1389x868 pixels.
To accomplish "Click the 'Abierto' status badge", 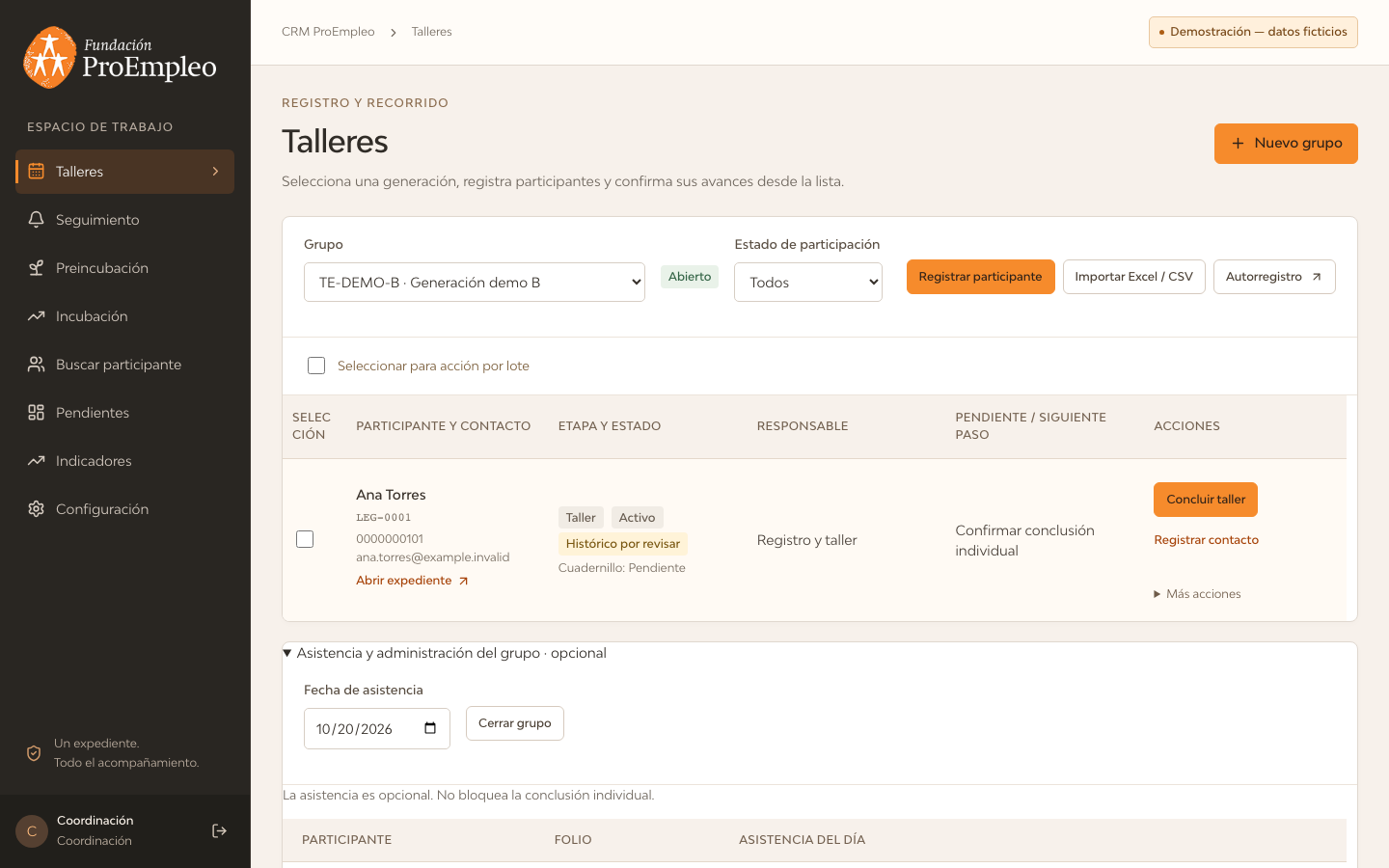I will pos(690,277).
